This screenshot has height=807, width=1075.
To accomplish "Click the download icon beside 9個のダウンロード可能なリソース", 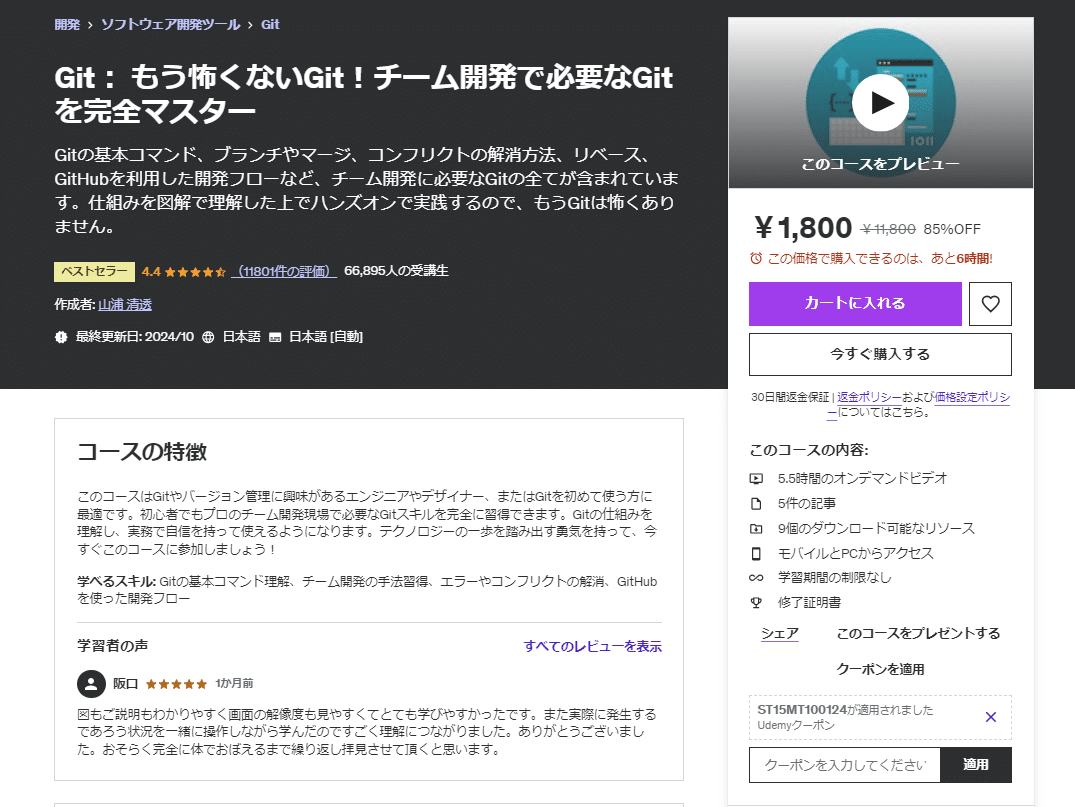I will pyautogui.click(x=756, y=529).
